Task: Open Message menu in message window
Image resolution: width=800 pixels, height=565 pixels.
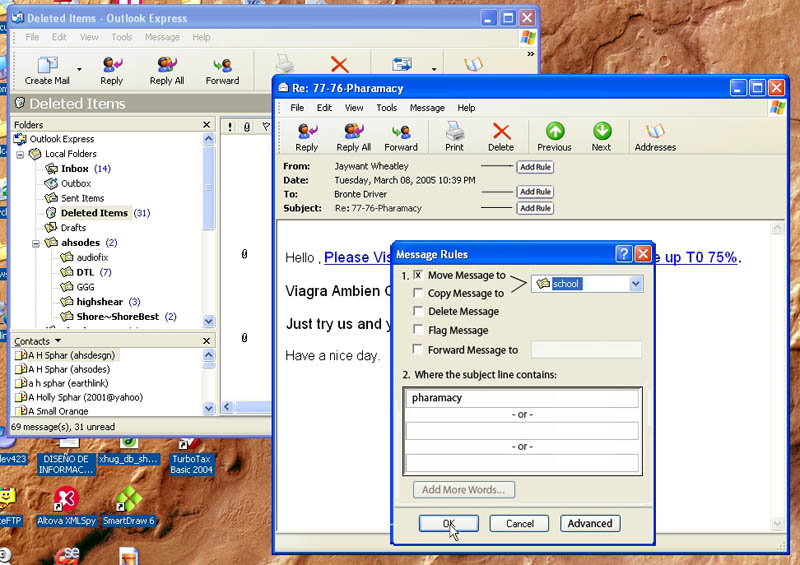Action: 427,108
